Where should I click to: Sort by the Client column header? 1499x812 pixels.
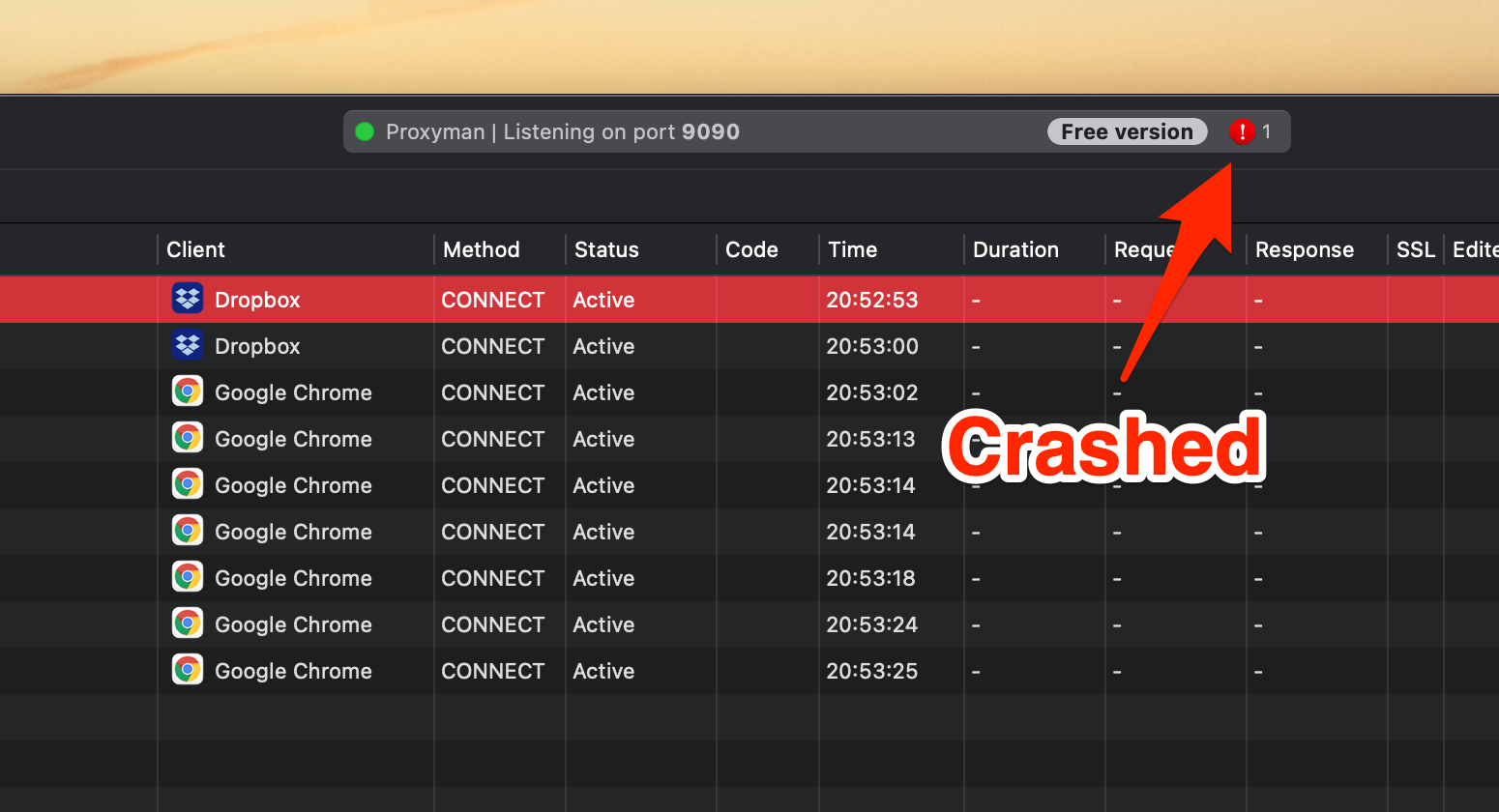[x=195, y=249]
